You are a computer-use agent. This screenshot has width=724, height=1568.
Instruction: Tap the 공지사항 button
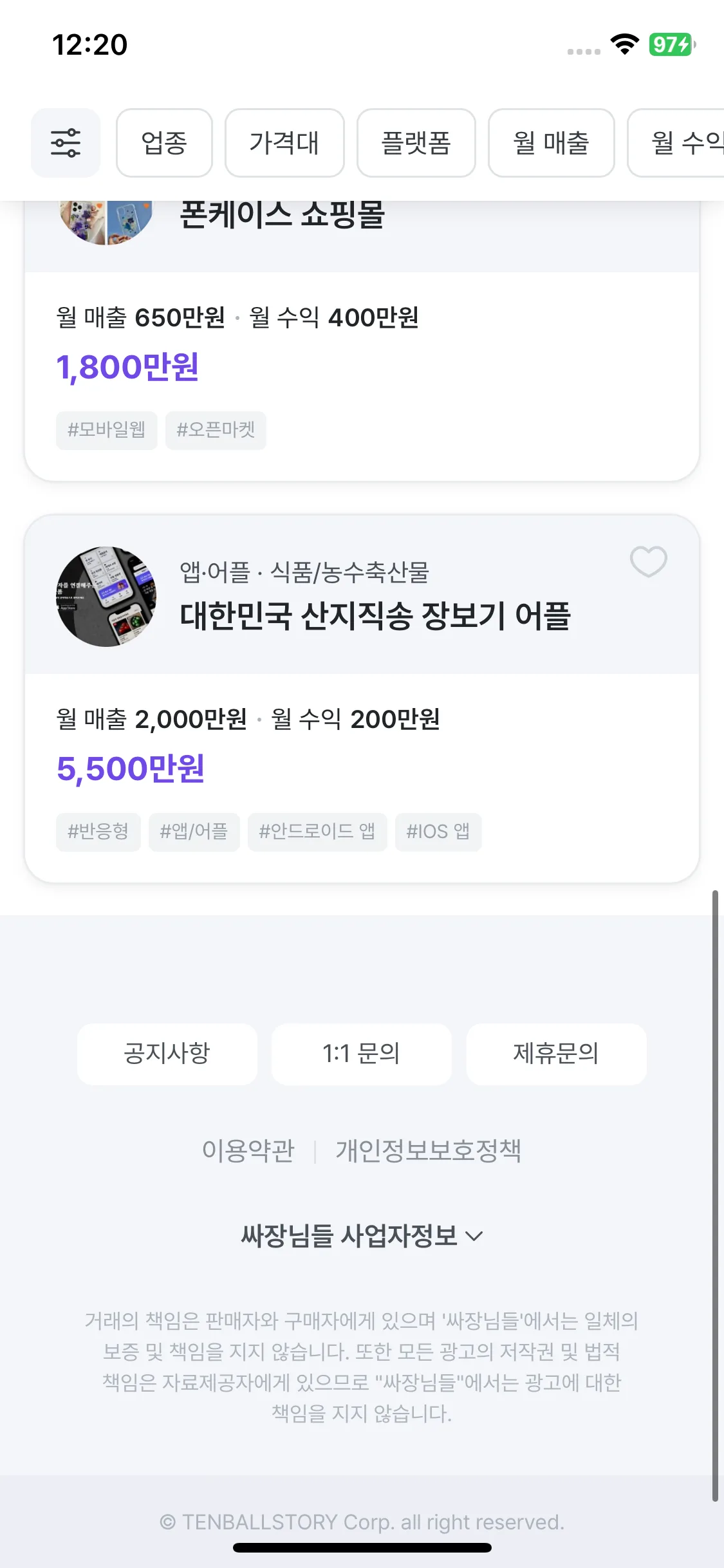pos(167,1054)
